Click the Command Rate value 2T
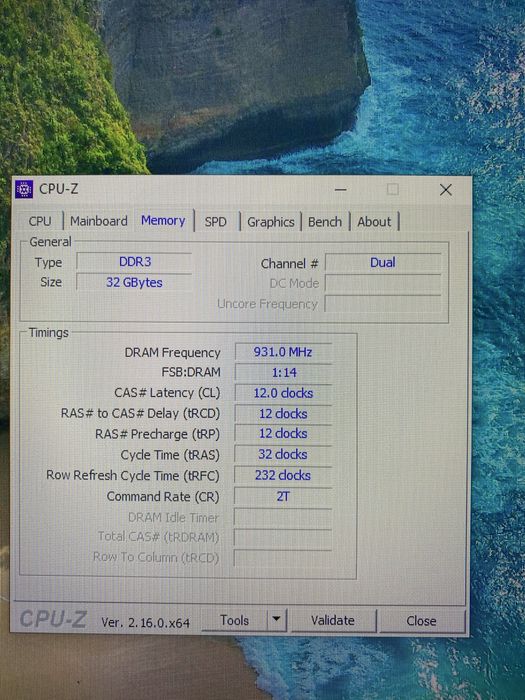525x700 pixels. [283, 496]
